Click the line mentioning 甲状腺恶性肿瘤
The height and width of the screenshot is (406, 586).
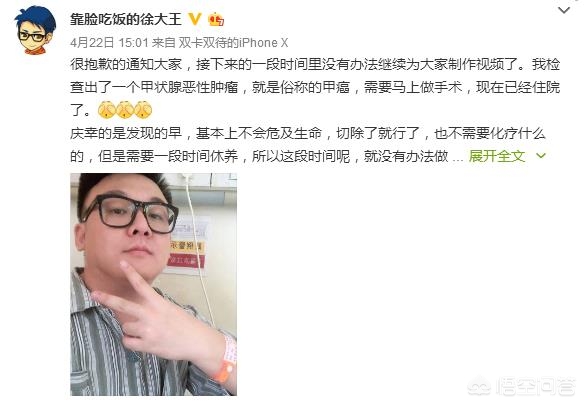(315, 87)
